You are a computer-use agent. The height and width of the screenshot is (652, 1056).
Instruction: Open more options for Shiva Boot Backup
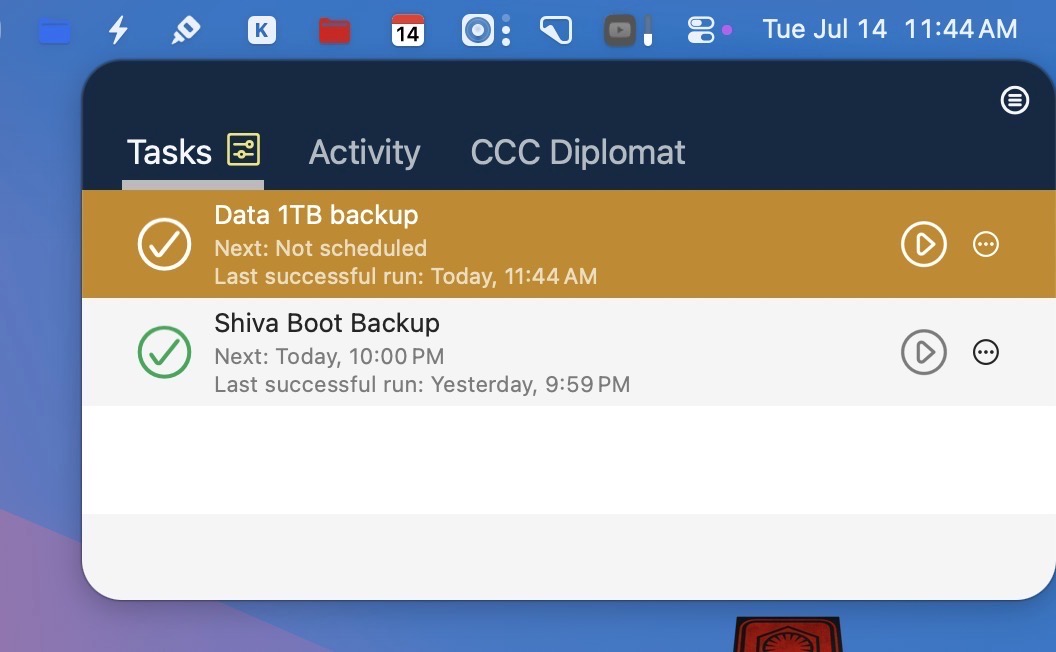tap(985, 352)
